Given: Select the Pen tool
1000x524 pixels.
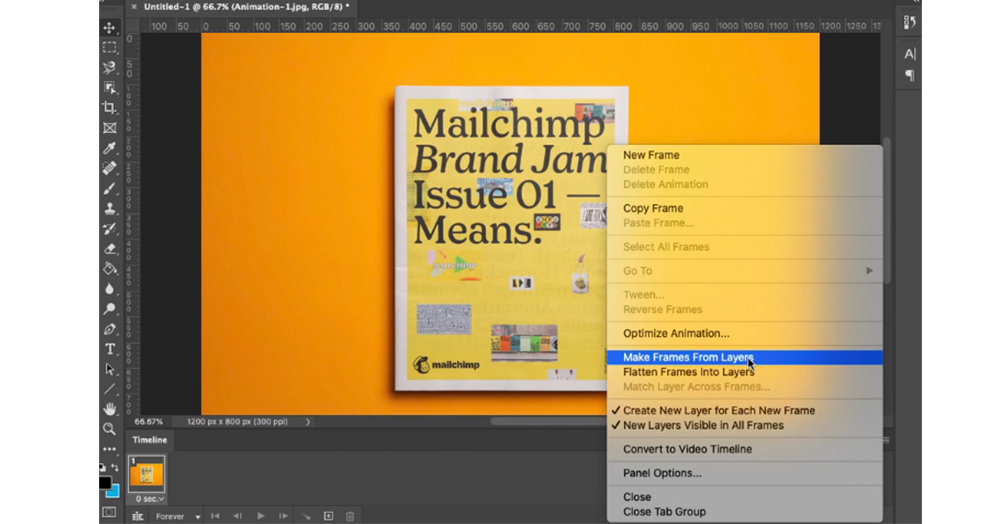Looking at the screenshot, I should pos(110,330).
